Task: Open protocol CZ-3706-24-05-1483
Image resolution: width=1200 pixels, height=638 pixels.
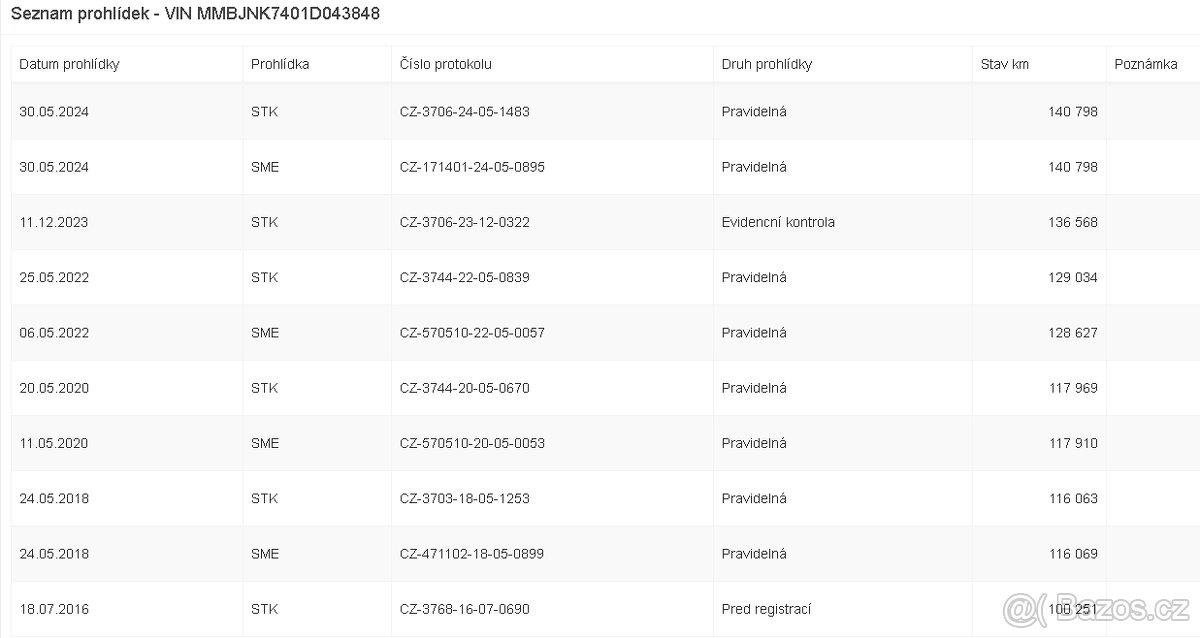Action: point(464,112)
